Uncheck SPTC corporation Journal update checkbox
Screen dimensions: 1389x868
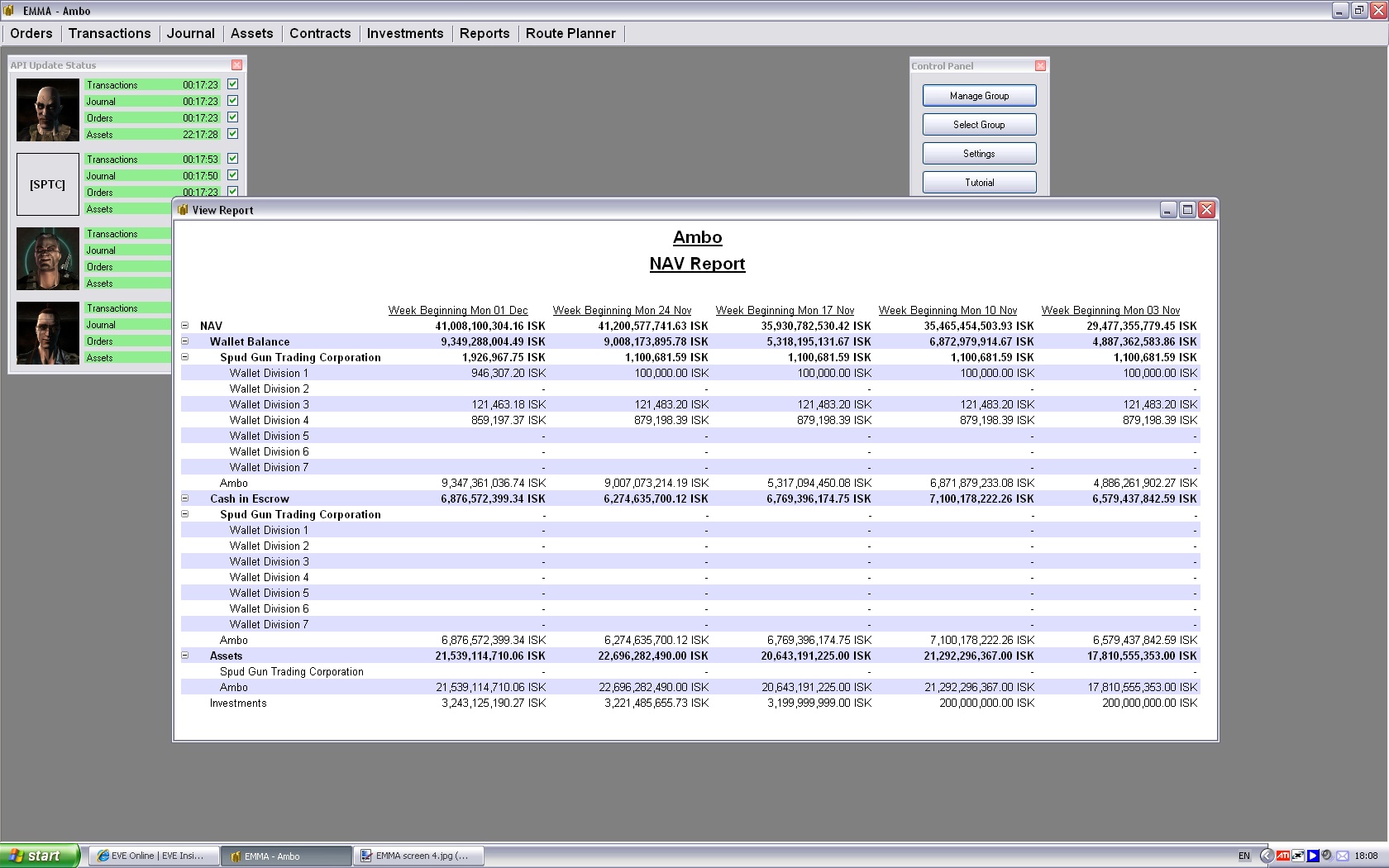point(233,175)
